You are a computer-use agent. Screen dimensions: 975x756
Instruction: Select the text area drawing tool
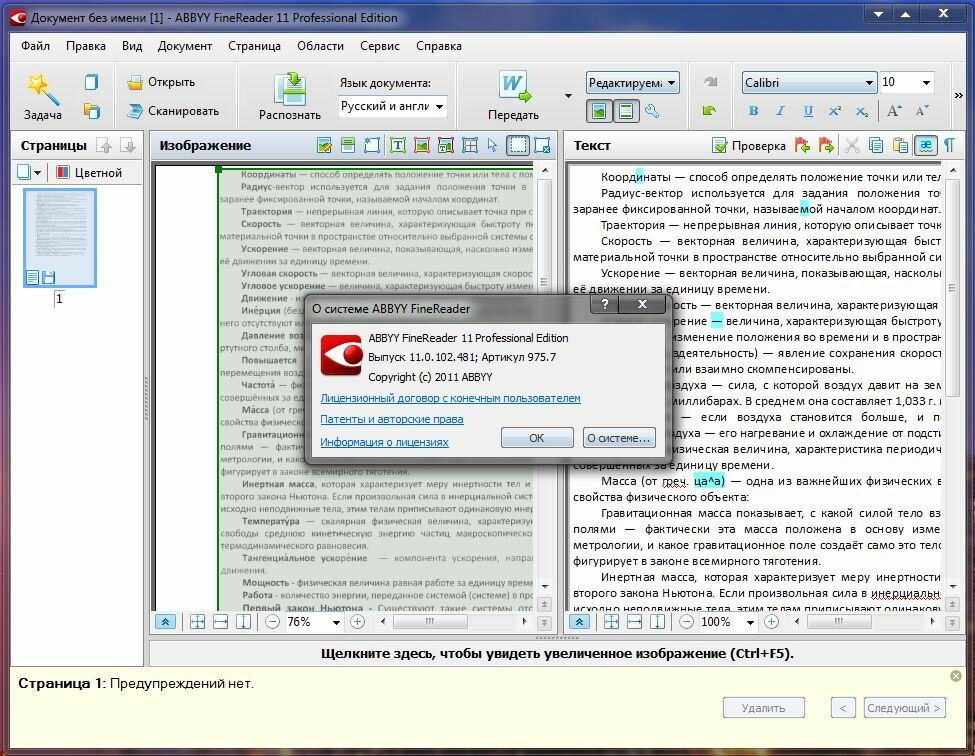tap(397, 145)
